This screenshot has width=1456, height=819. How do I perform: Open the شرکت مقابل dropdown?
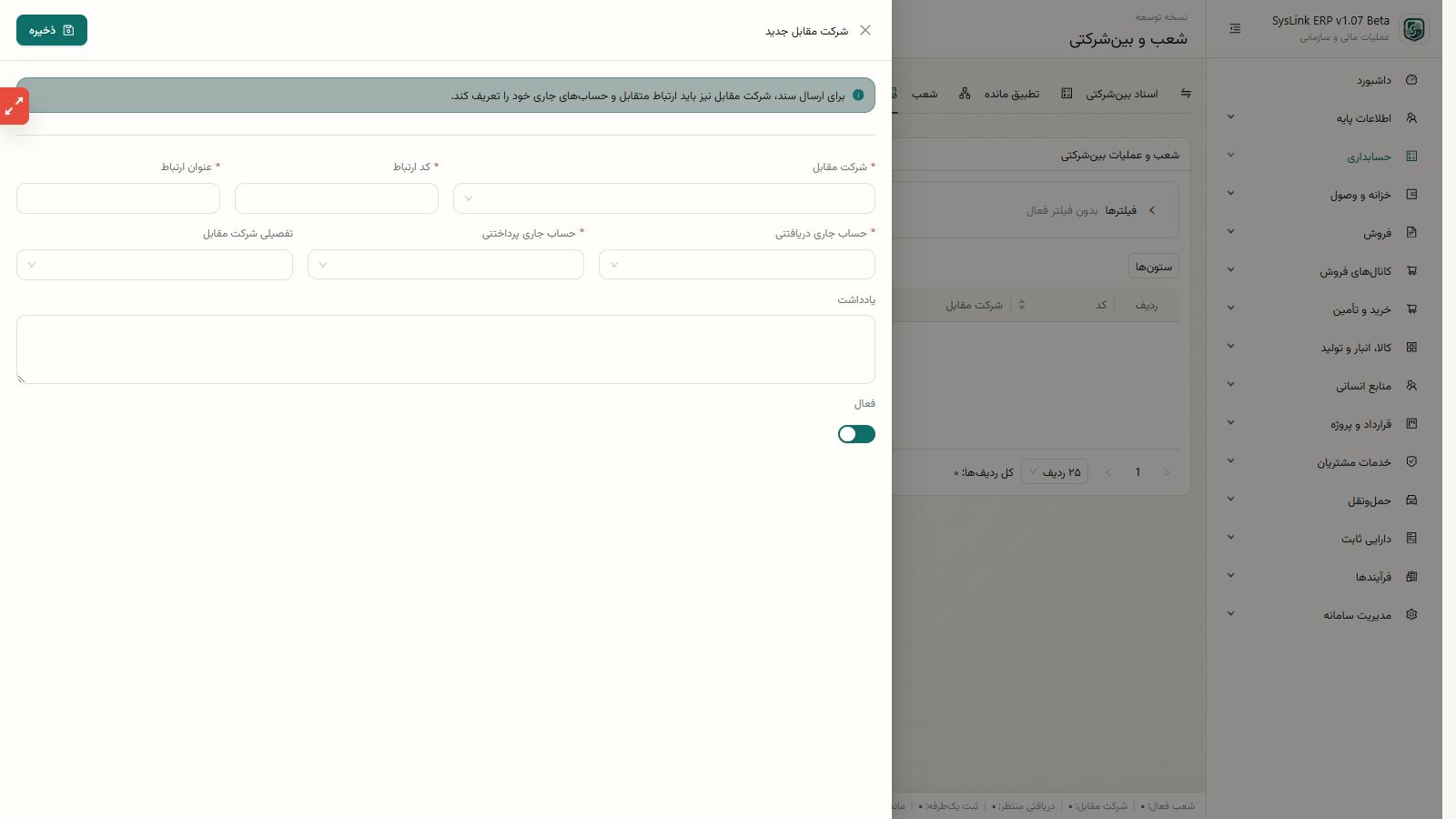[x=664, y=198]
